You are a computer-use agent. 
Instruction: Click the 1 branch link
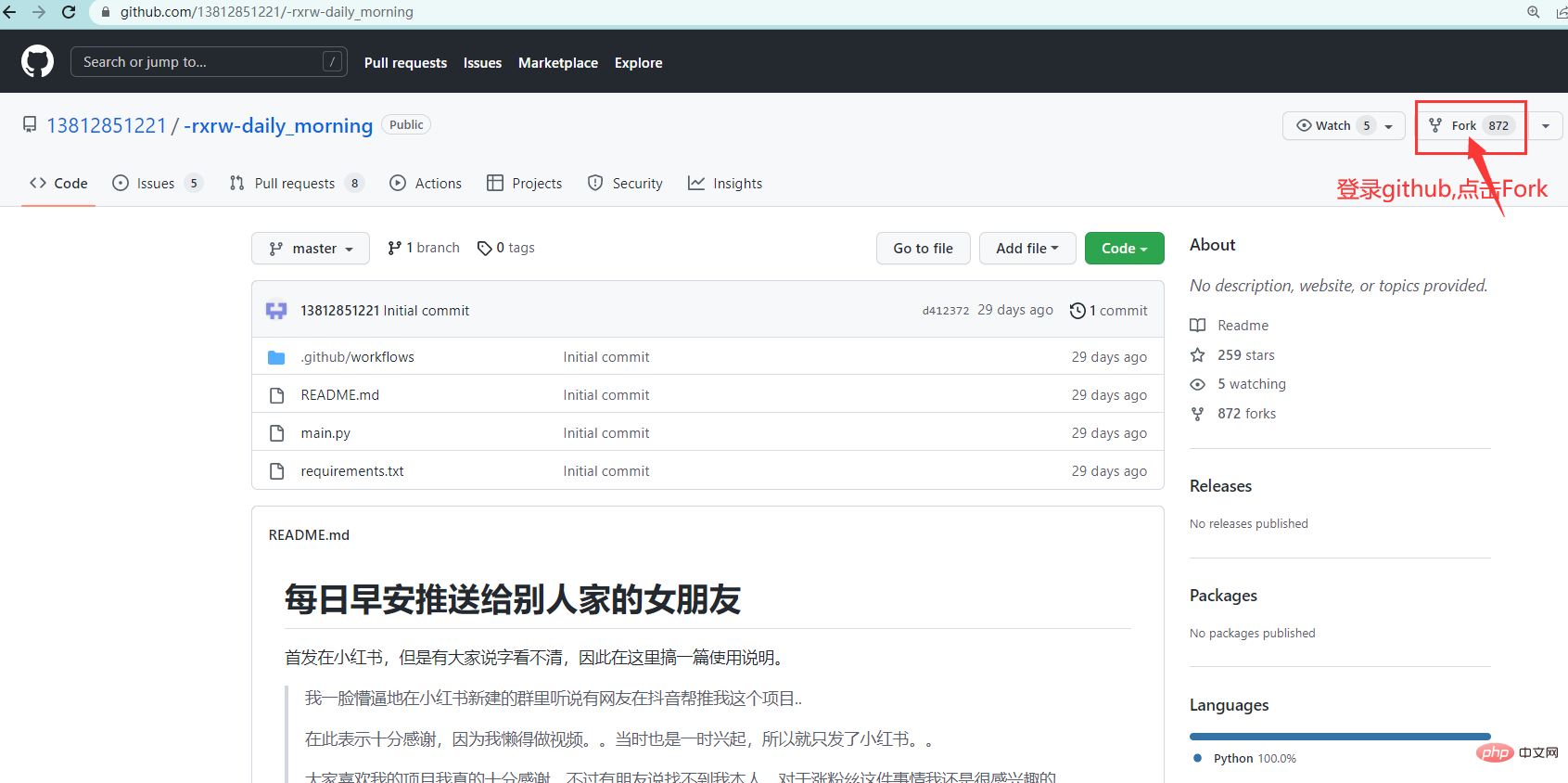pos(424,248)
